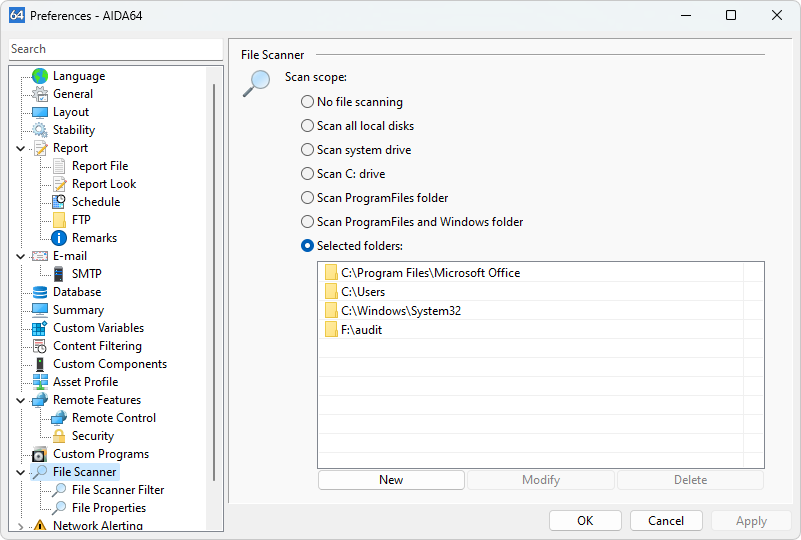Screen dimensions: 801x540
Task: Click the Security padlock icon
Action: pos(59,436)
